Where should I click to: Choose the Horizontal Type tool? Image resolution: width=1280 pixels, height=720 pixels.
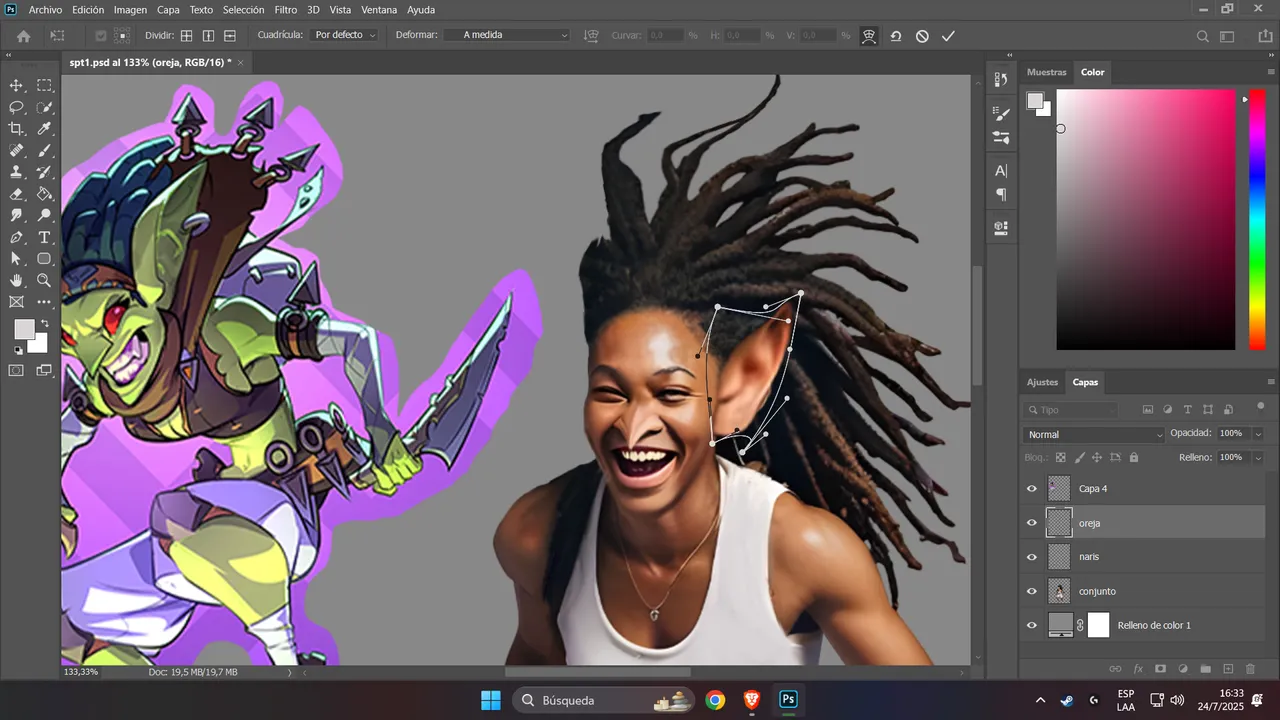click(x=44, y=237)
